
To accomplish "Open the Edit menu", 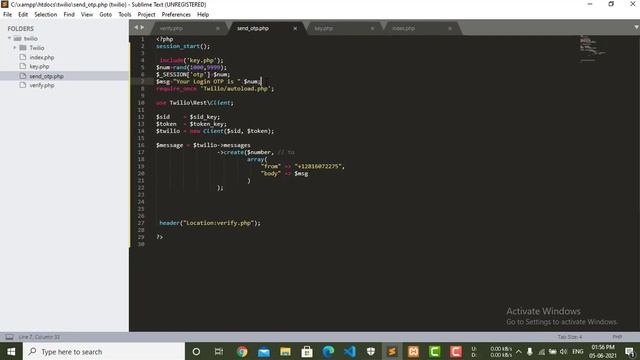I will tap(23, 14).
